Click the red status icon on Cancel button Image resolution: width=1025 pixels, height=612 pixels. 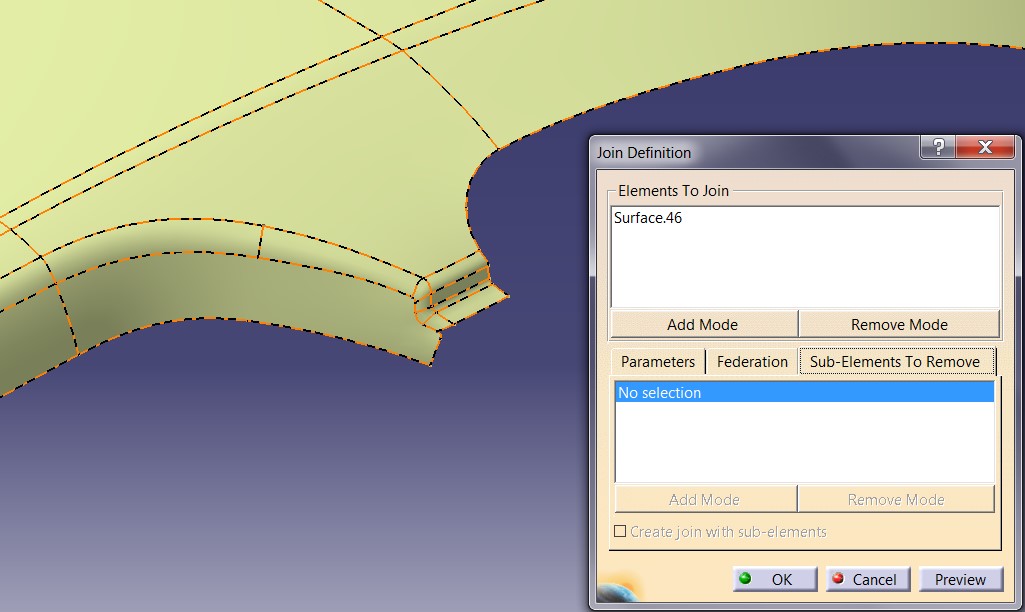click(838, 579)
